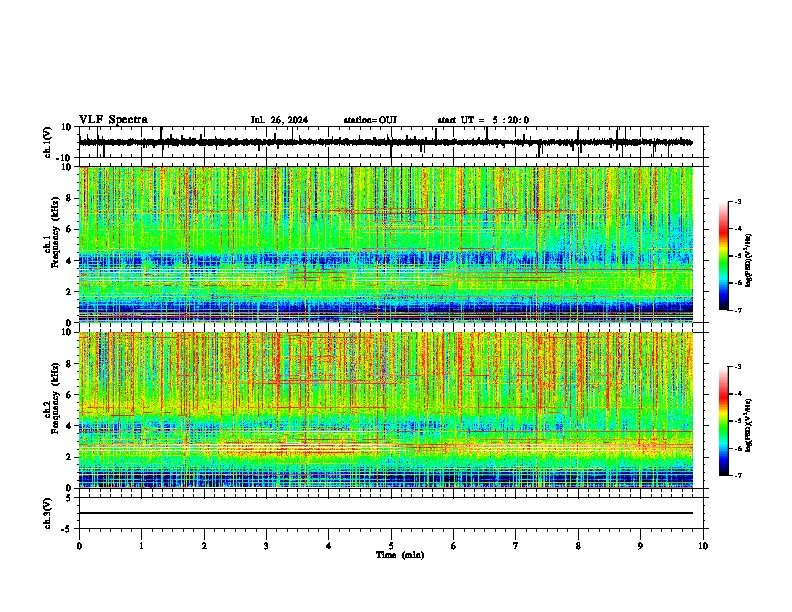
Task: Click the "6" kHz tick on ch.1 spectrogram
Action: coord(70,229)
